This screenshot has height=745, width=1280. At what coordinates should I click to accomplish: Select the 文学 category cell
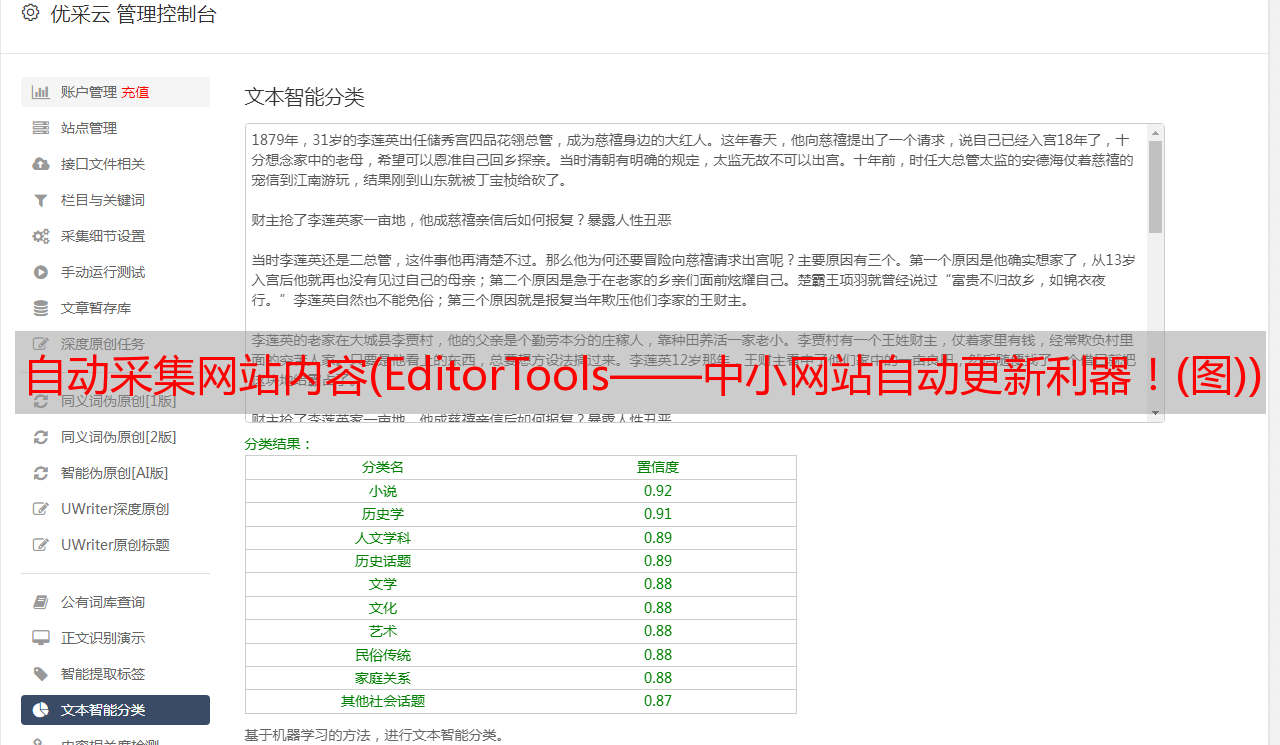coord(383,584)
